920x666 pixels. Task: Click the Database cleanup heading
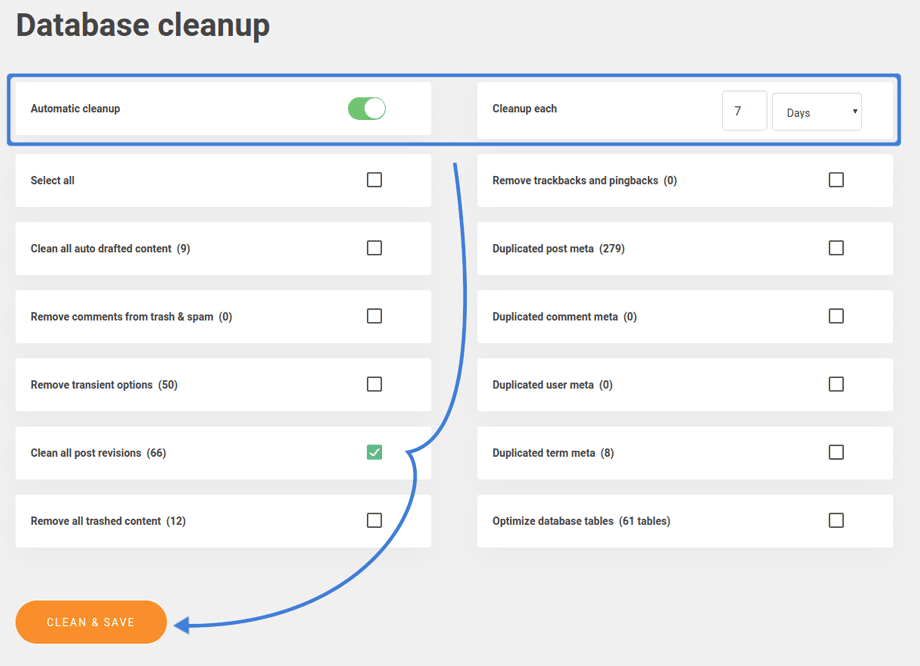tap(143, 25)
